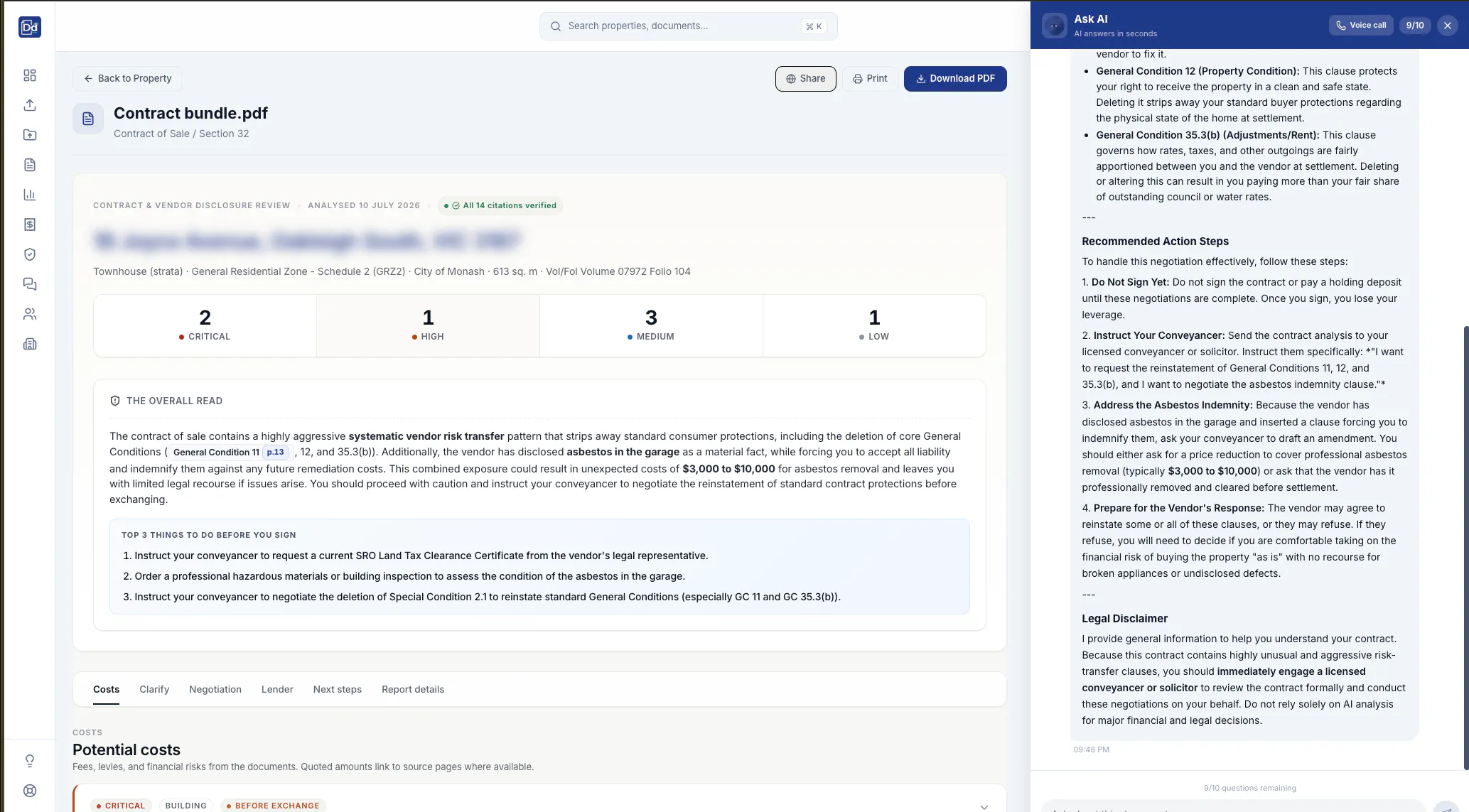The height and width of the screenshot is (812, 1469).
Task: Open the Lender tab
Action: point(277,689)
